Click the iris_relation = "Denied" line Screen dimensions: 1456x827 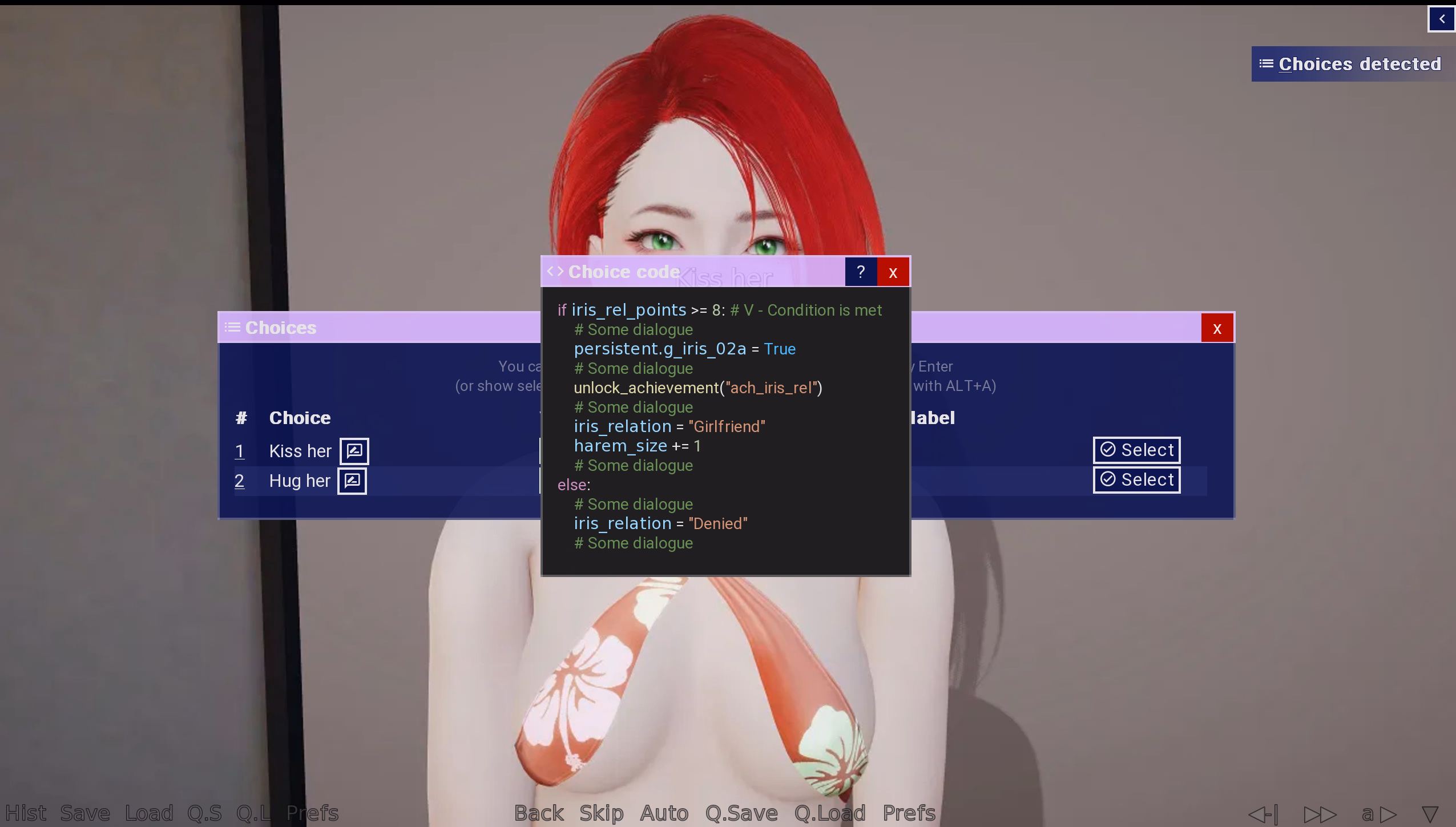(660, 523)
